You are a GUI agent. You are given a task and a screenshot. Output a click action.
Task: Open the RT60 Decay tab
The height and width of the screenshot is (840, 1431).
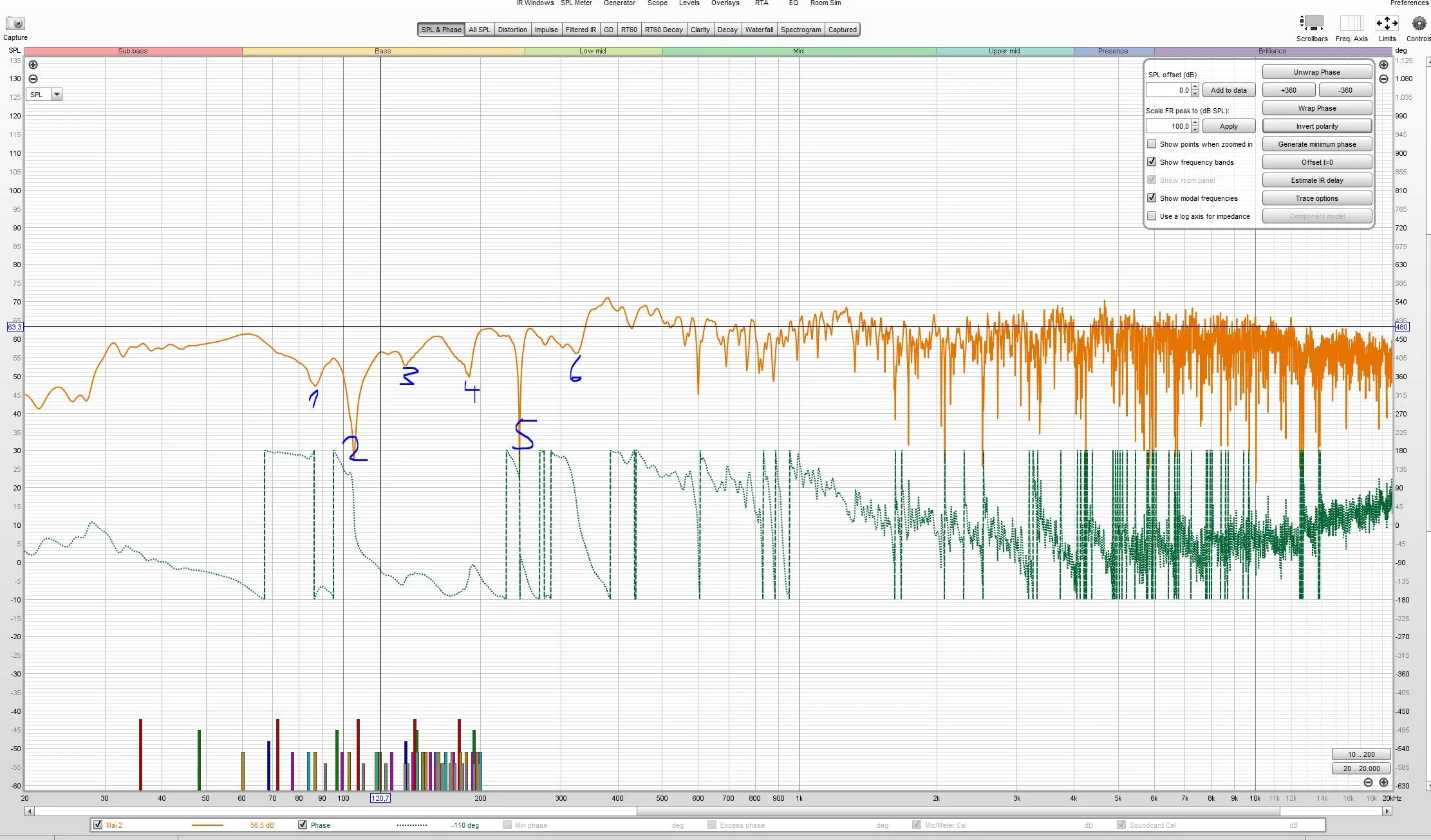664,30
